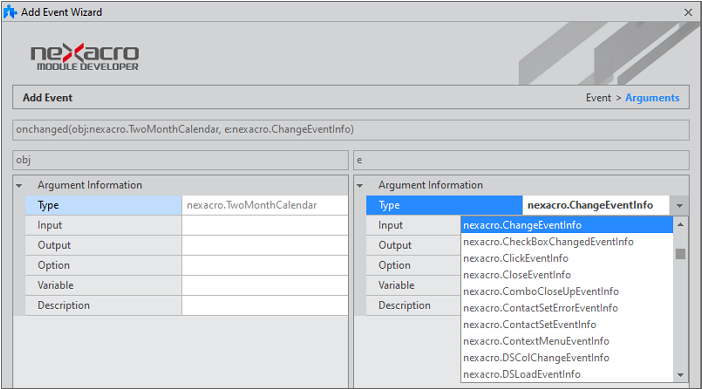
Task: Open the Arguments step in the breadcrumb
Action: (x=652, y=98)
